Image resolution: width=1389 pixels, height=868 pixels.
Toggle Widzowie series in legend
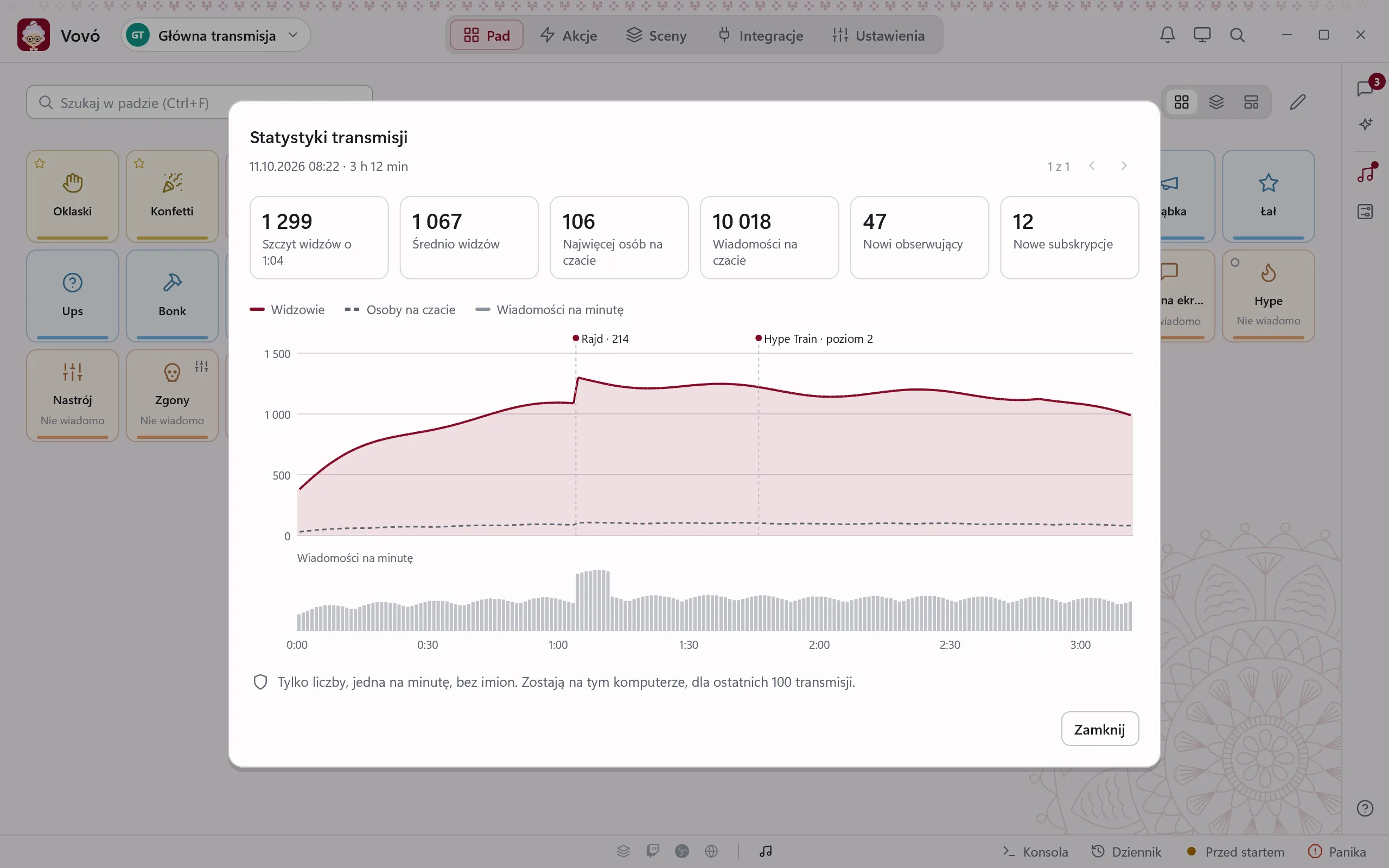click(x=287, y=309)
